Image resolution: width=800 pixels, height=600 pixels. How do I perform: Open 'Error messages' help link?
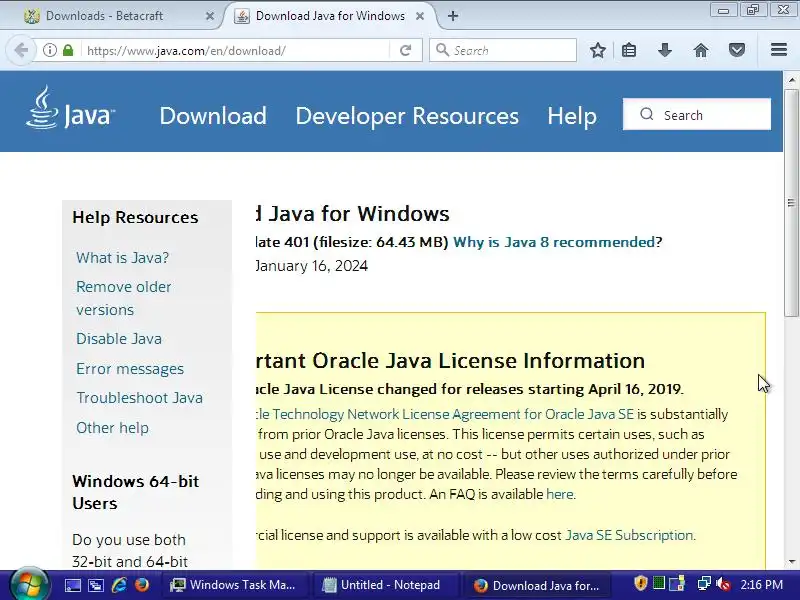130,369
